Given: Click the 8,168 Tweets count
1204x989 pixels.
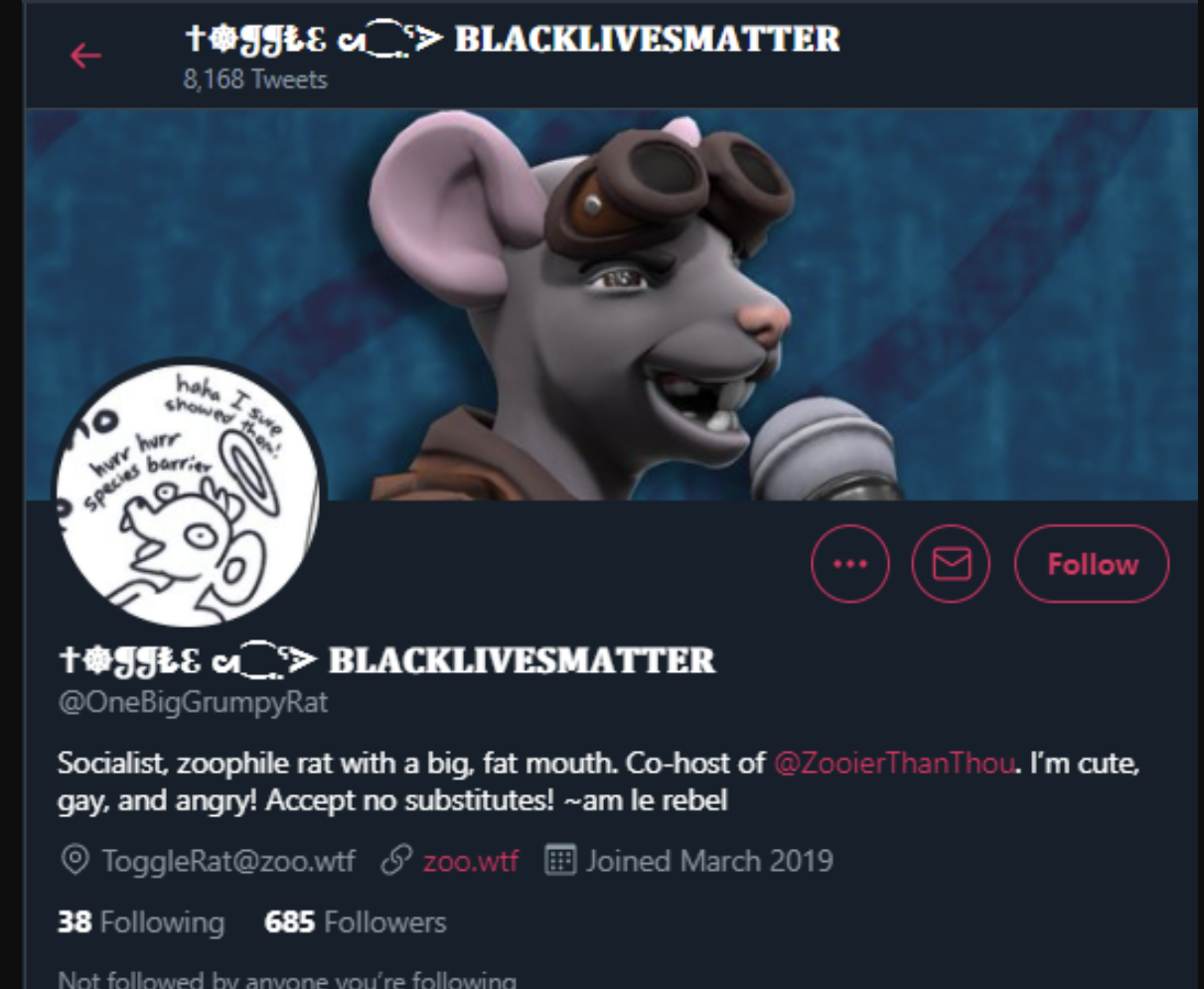Looking at the screenshot, I should click(255, 79).
